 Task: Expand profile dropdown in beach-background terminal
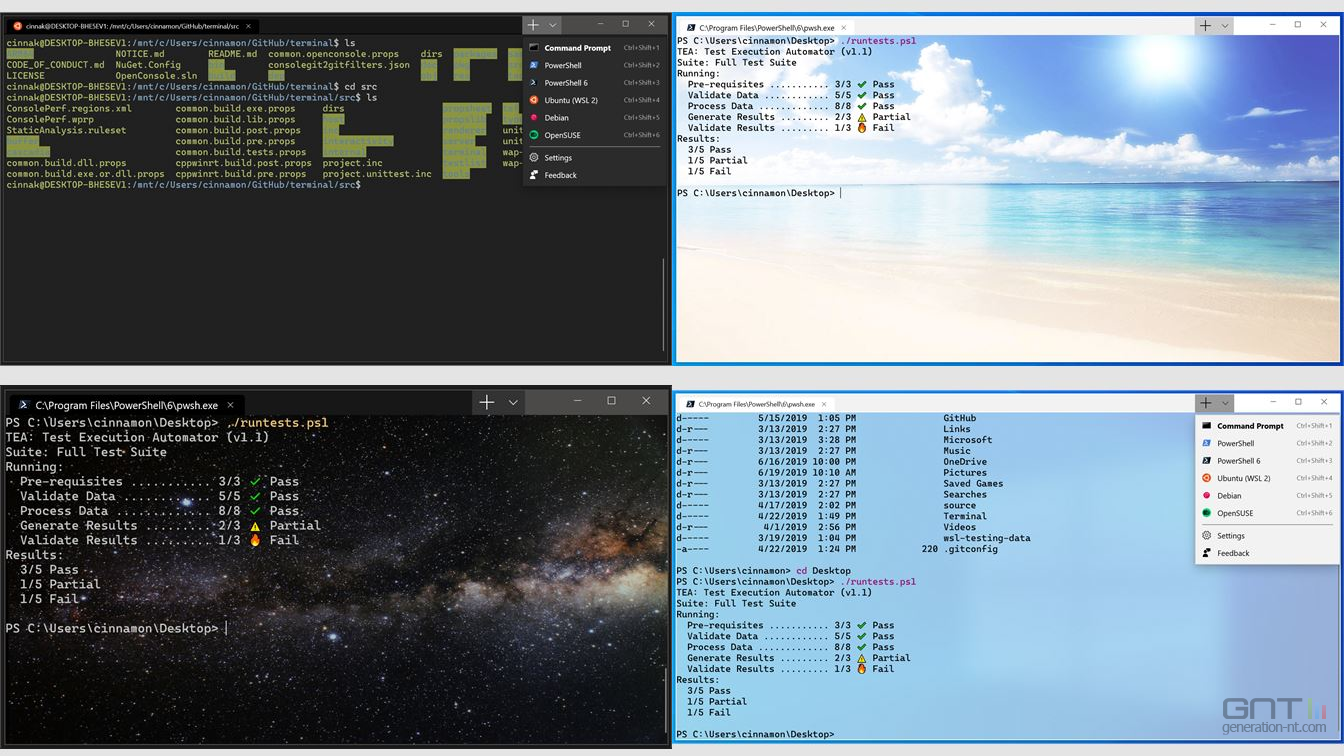(x=1224, y=25)
